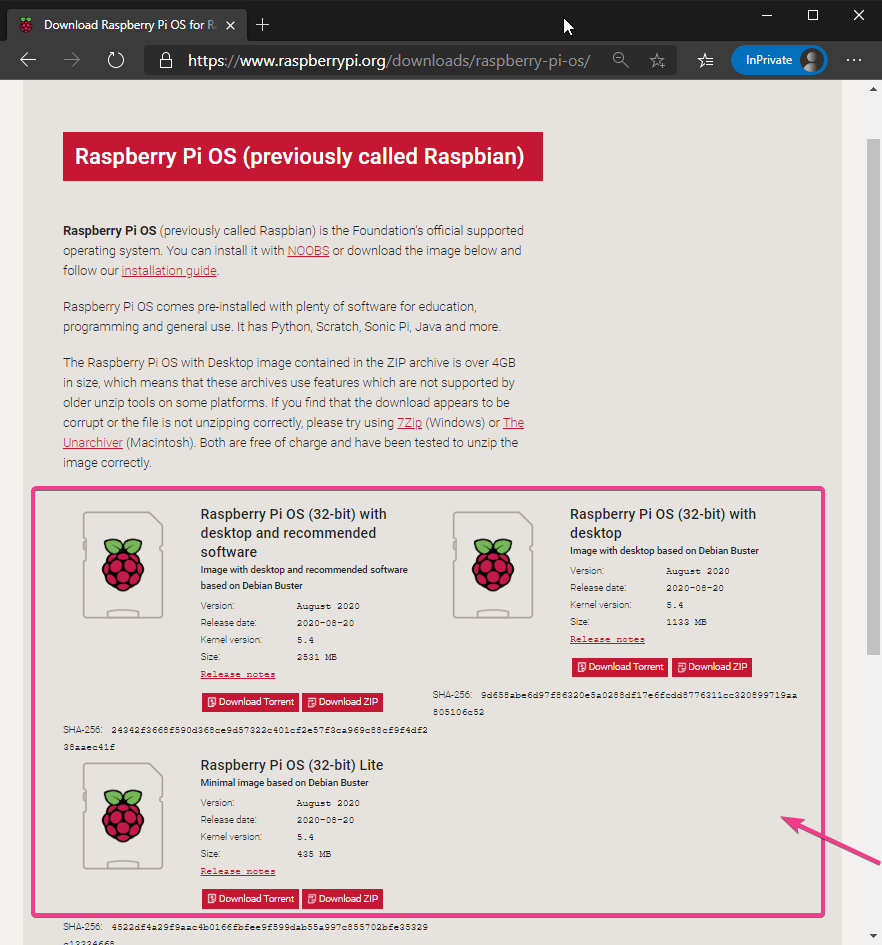This screenshot has width=882, height=945.
Task: Open browser Settings and more menu
Action: pyautogui.click(x=854, y=60)
